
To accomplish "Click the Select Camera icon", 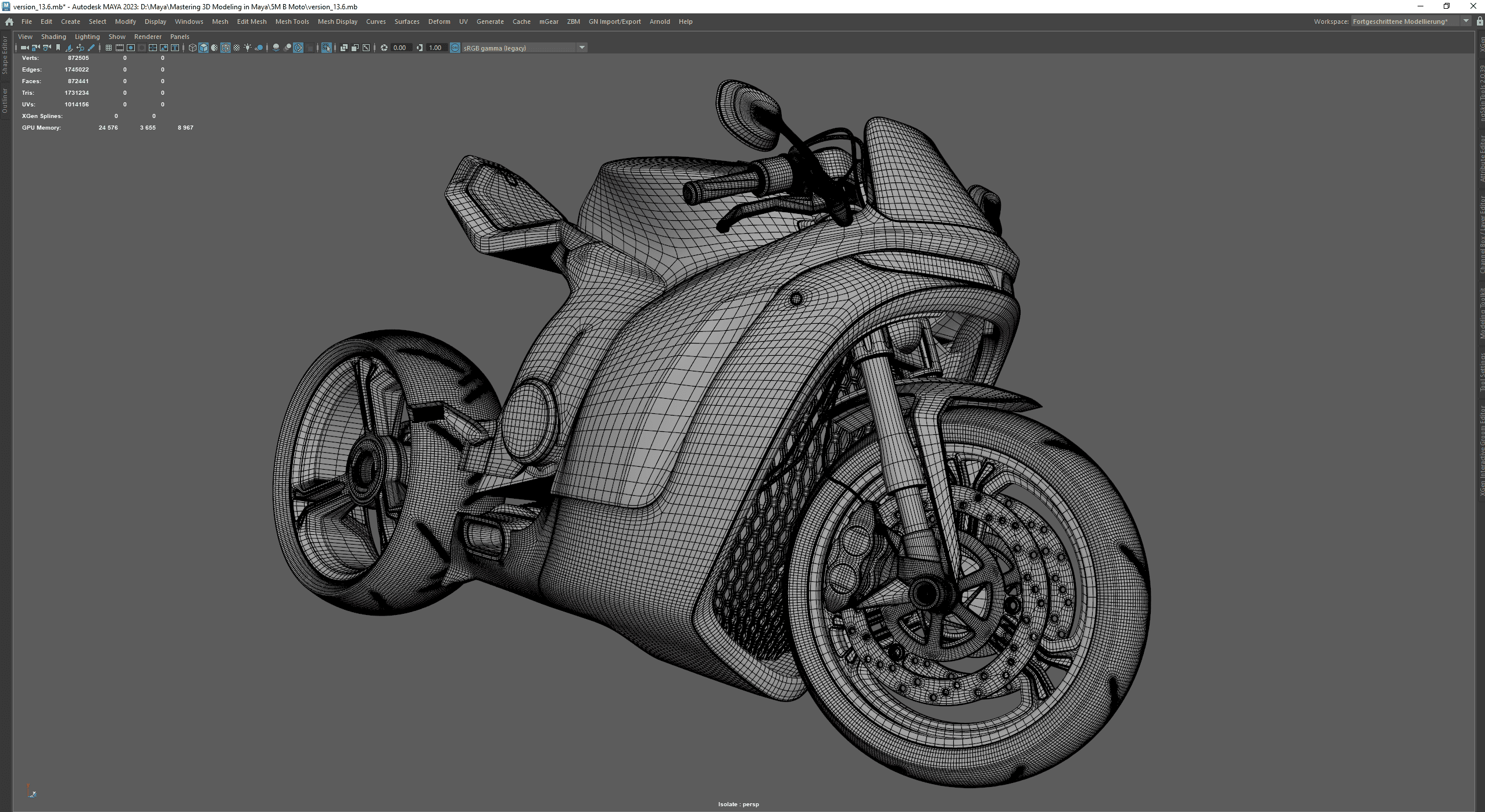I will coord(24,48).
